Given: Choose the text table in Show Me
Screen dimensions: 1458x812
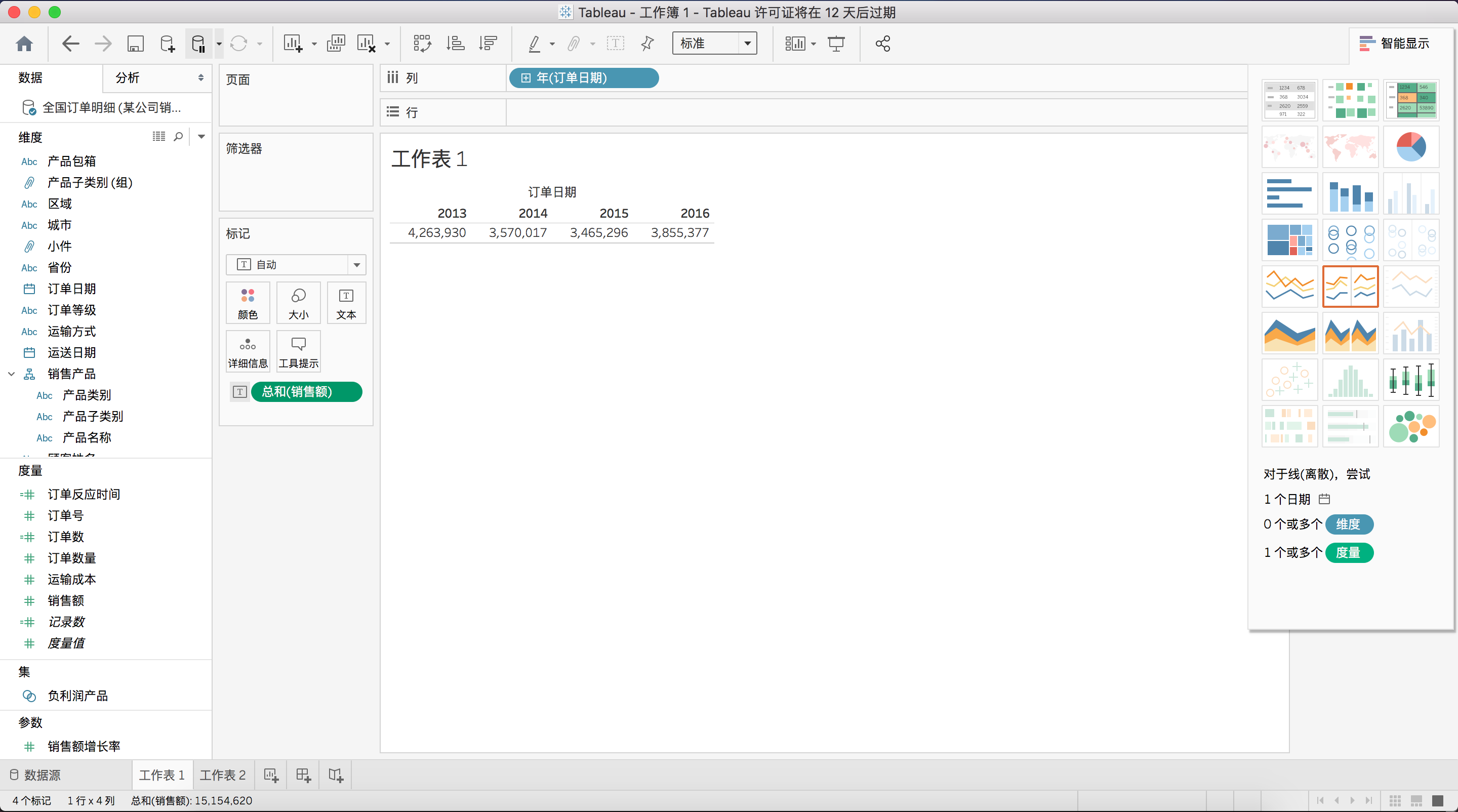Looking at the screenshot, I should coord(1290,100).
